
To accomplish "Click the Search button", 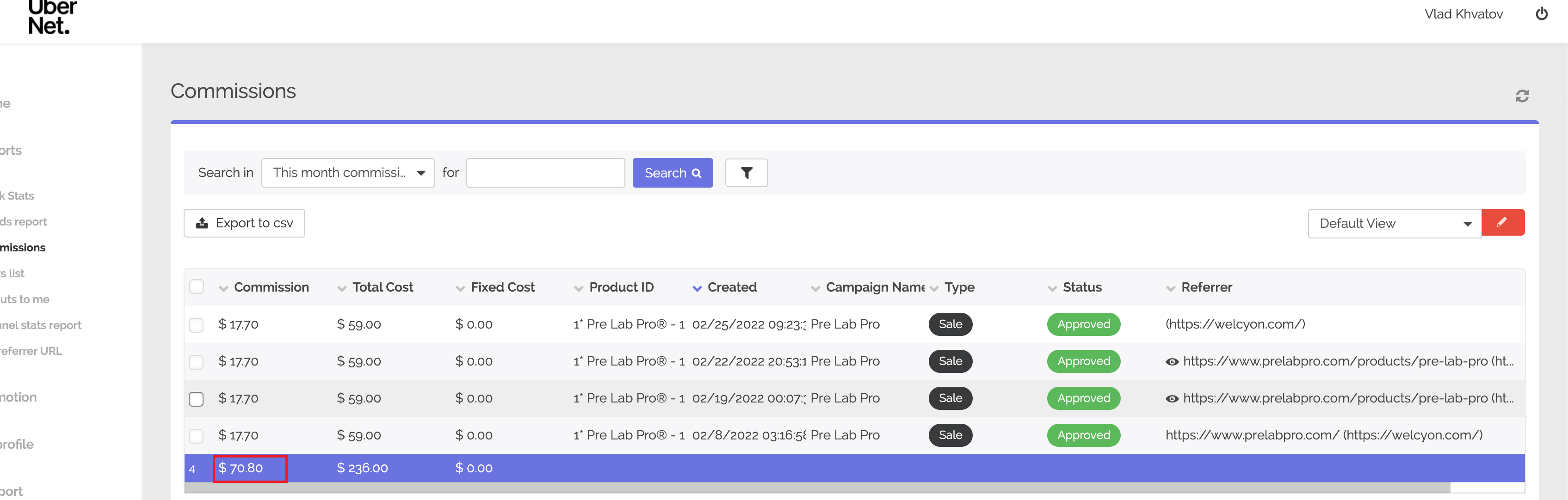I will point(673,173).
